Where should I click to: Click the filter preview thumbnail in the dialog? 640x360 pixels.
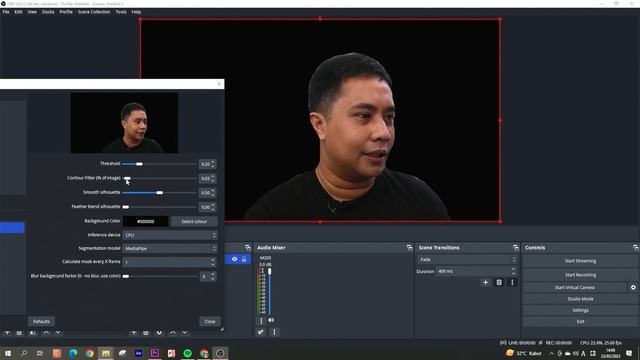(x=124, y=123)
